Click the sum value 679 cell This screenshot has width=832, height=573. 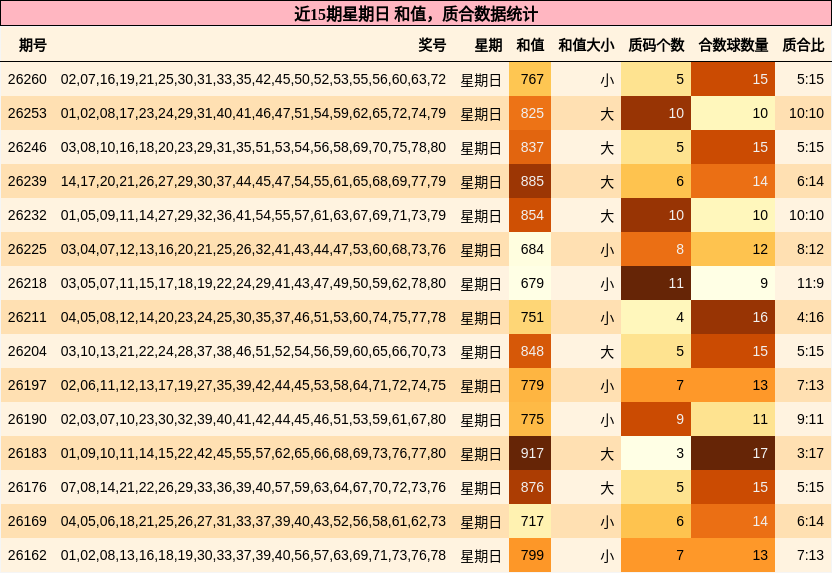click(530, 283)
